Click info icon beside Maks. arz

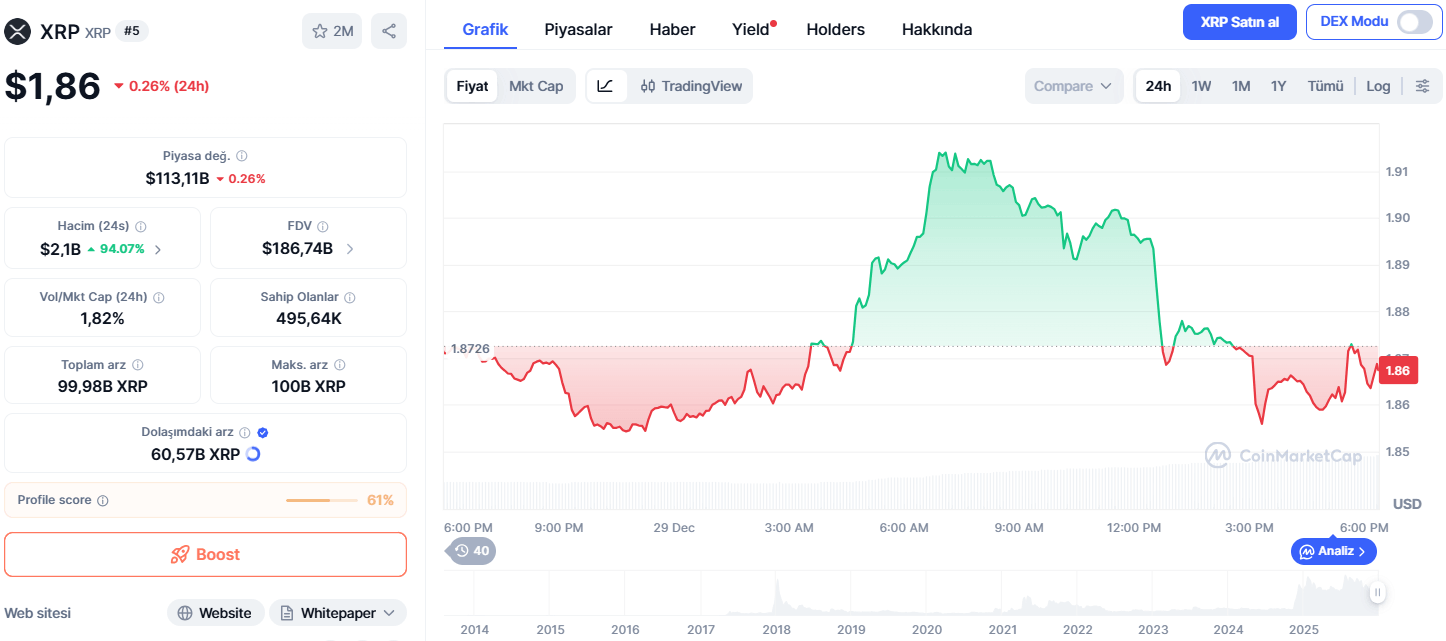[340, 366]
